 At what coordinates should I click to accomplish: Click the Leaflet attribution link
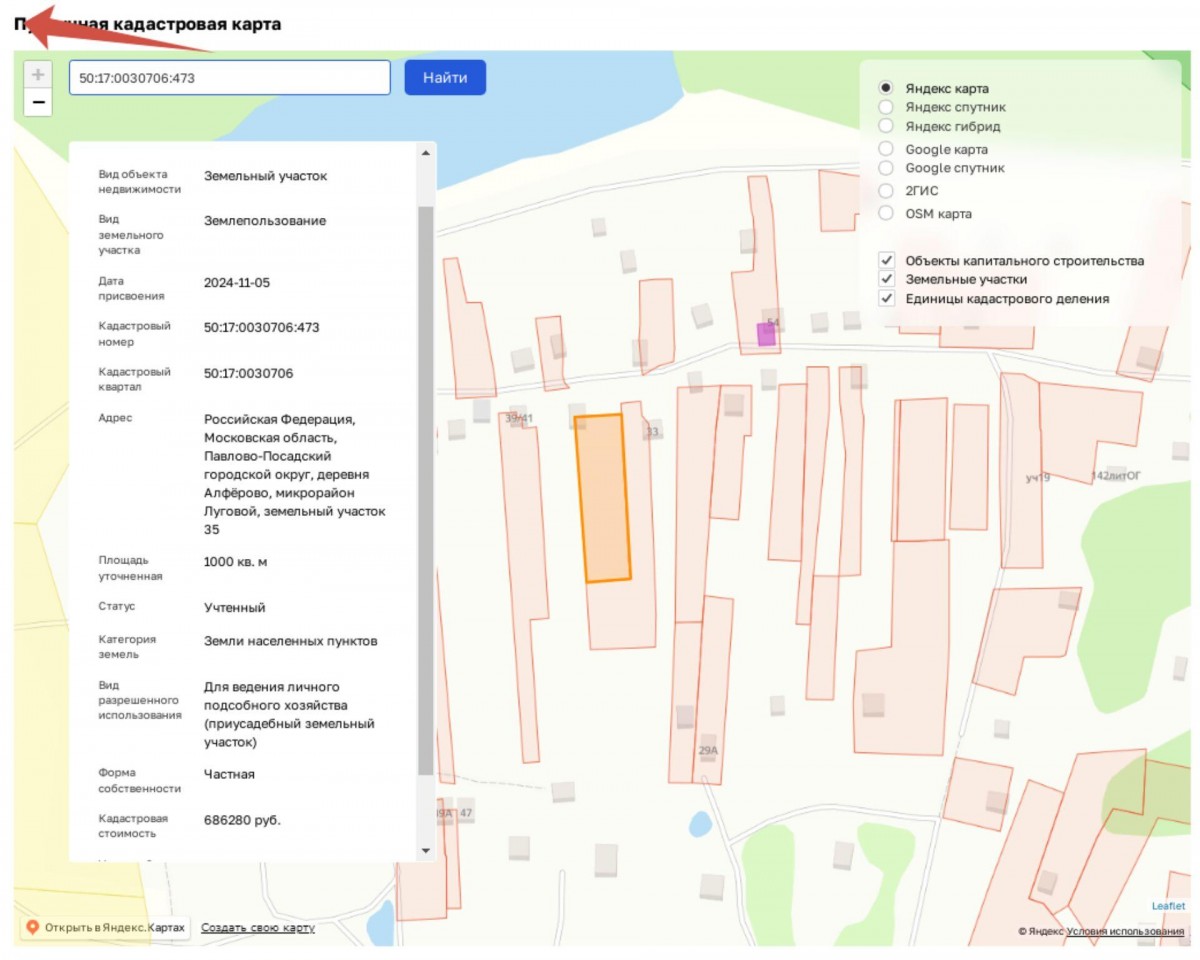pyautogui.click(x=1168, y=906)
